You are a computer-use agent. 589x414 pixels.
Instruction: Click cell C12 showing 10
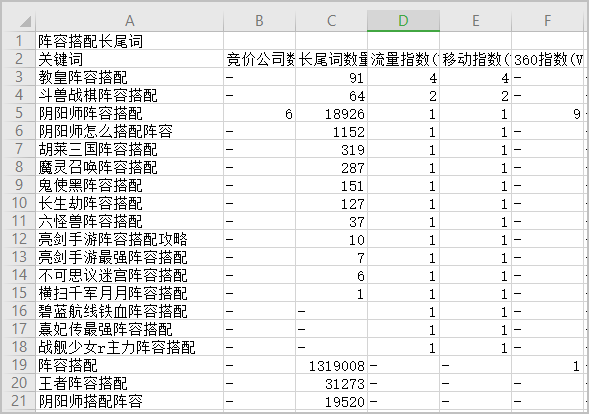click(332, 239)
